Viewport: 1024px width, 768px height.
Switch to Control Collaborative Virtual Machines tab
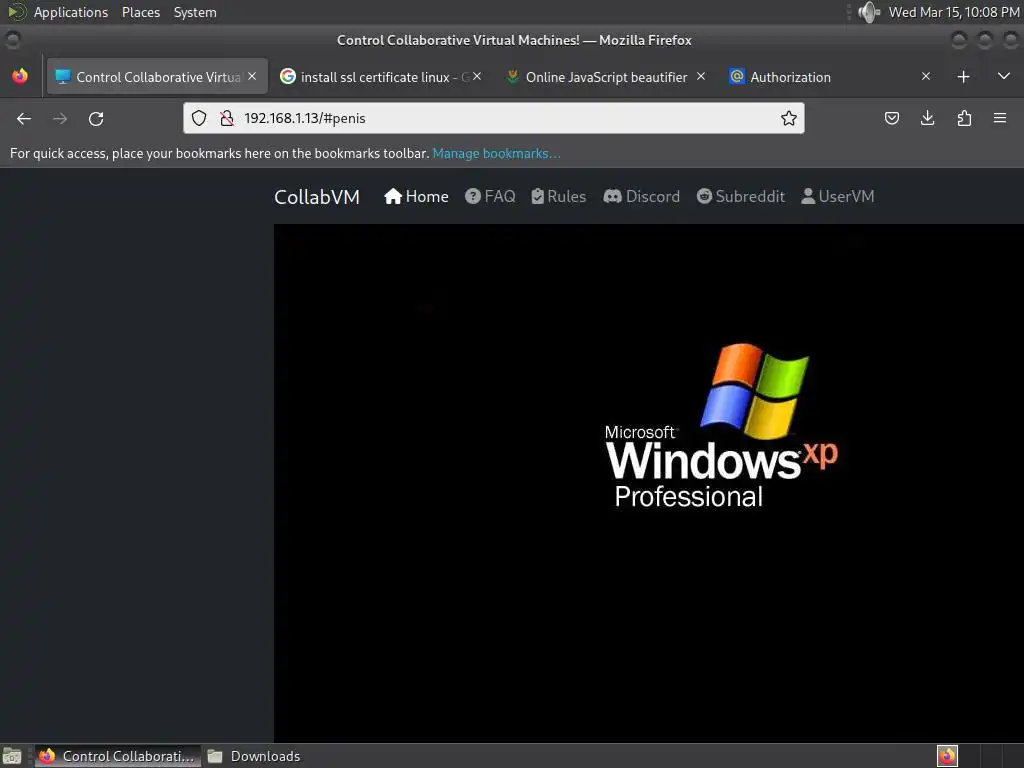[x=157, y=77]
